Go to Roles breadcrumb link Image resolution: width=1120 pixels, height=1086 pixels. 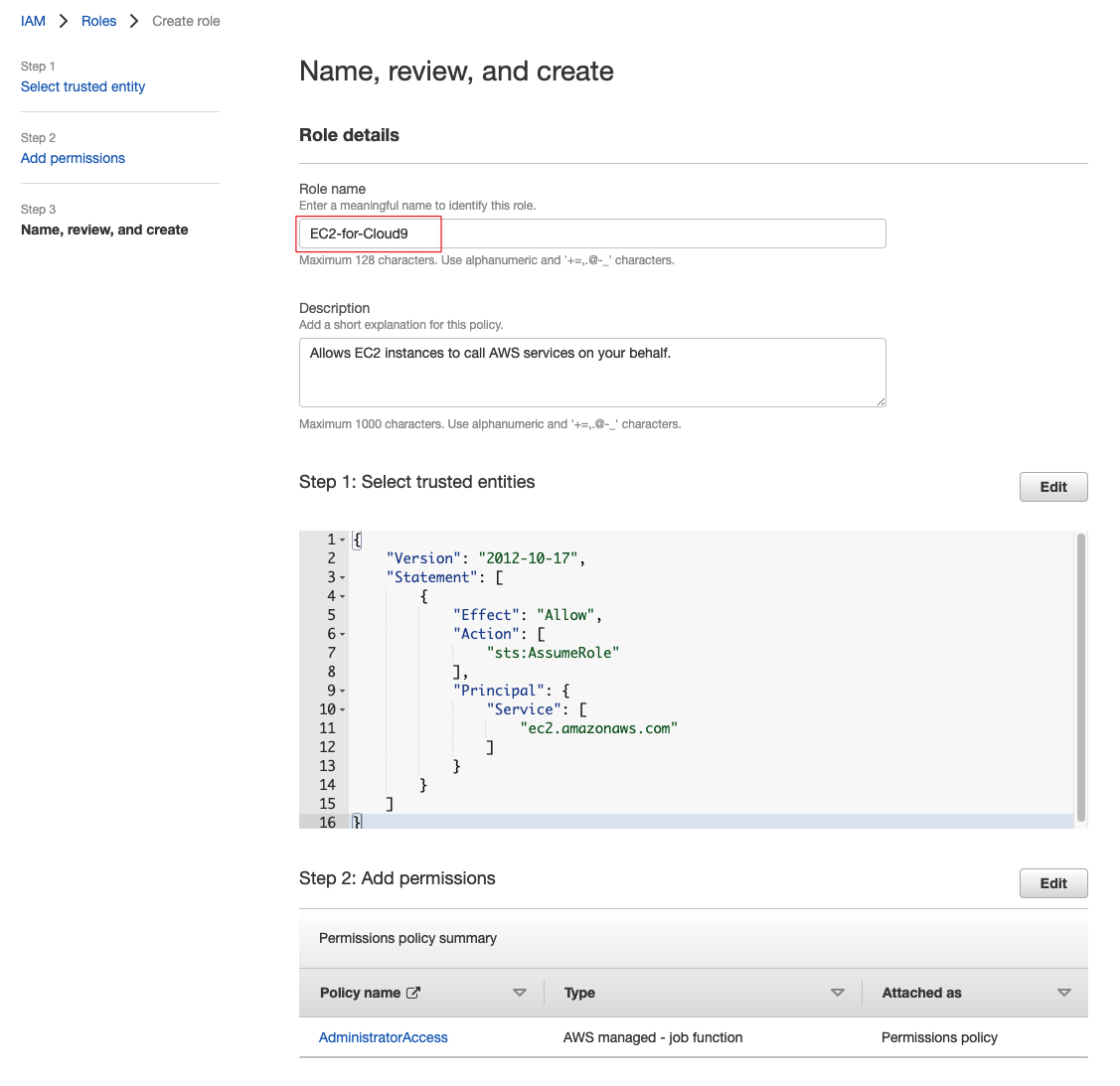pos(98,21)
